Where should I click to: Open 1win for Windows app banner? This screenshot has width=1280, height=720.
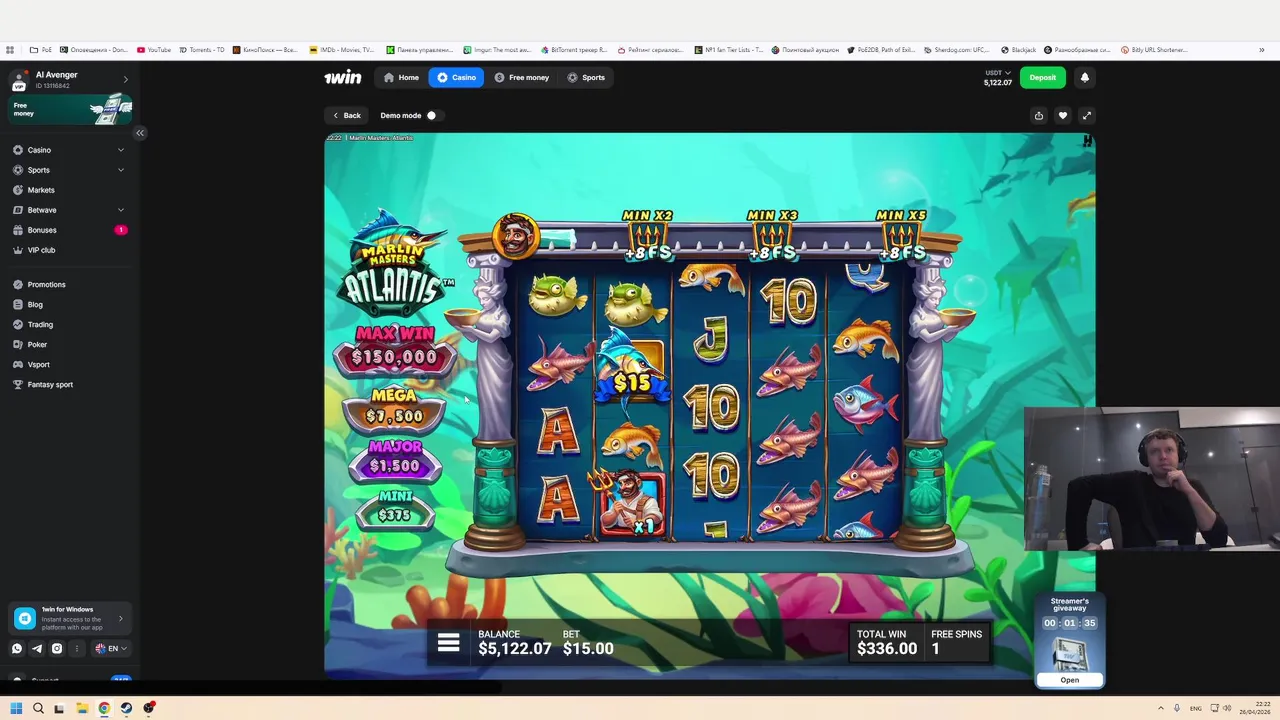pyautogui.click(x=70, y=618)
